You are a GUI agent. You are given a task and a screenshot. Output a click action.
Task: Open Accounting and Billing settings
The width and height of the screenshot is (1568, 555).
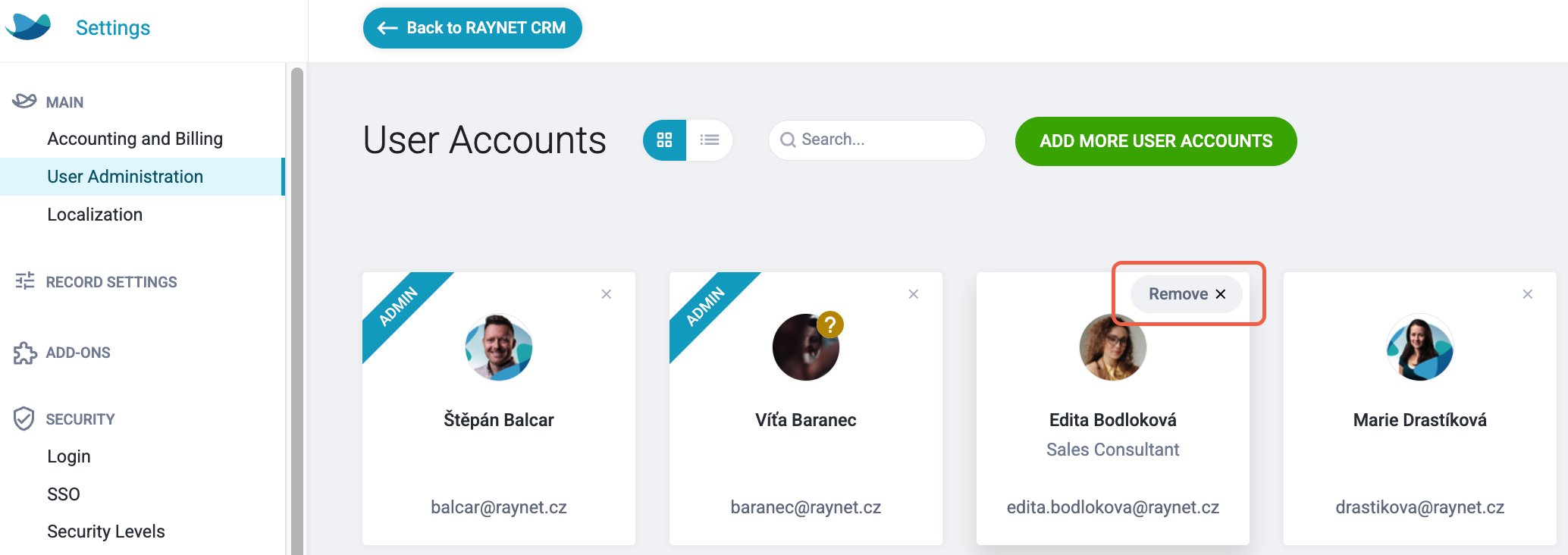(135, 139)
